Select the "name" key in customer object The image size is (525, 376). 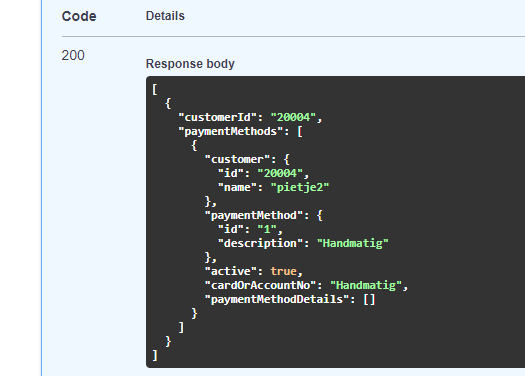pyautogui.click(x=237, y=187)
